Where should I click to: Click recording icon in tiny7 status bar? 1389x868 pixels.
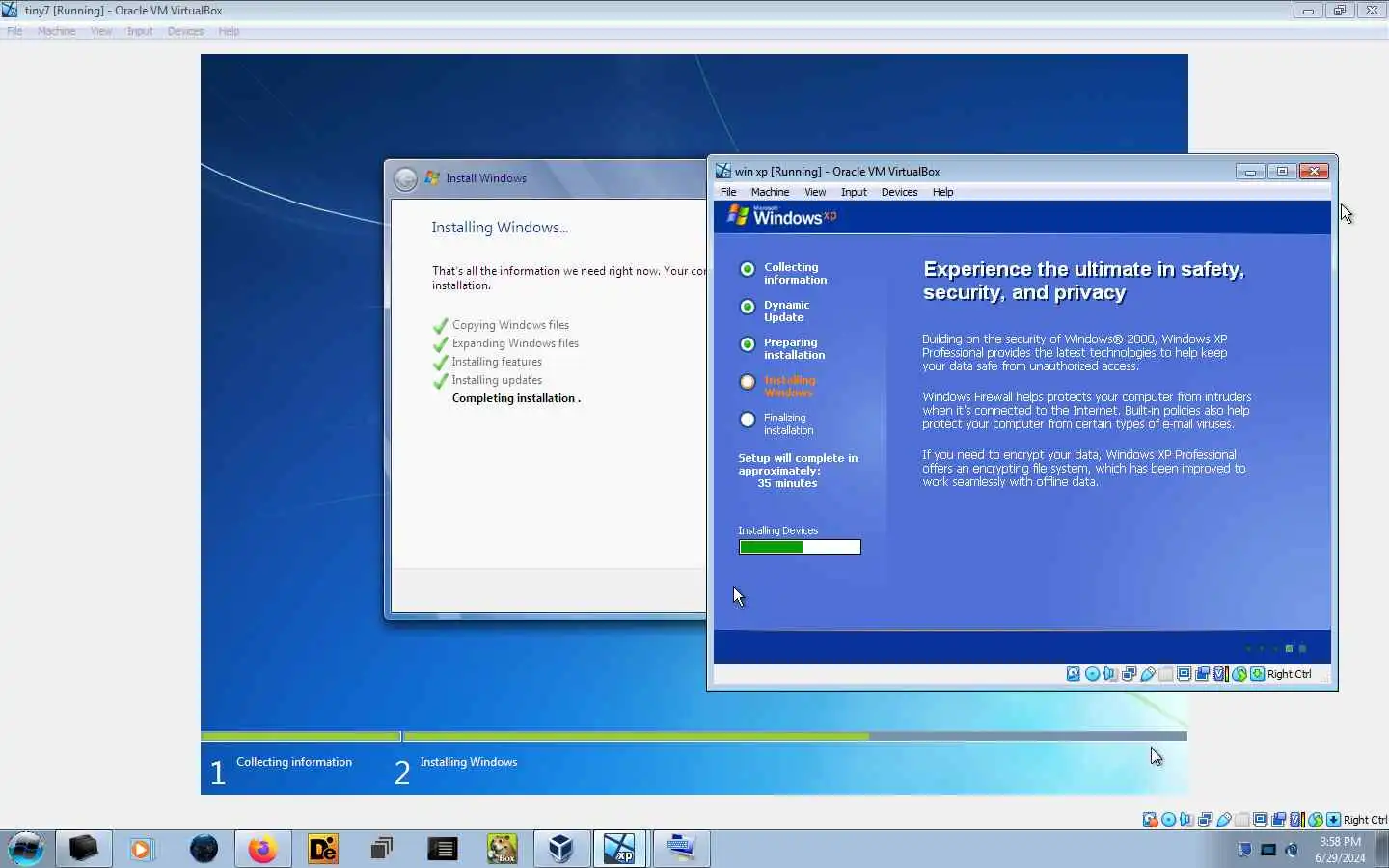1278,820
